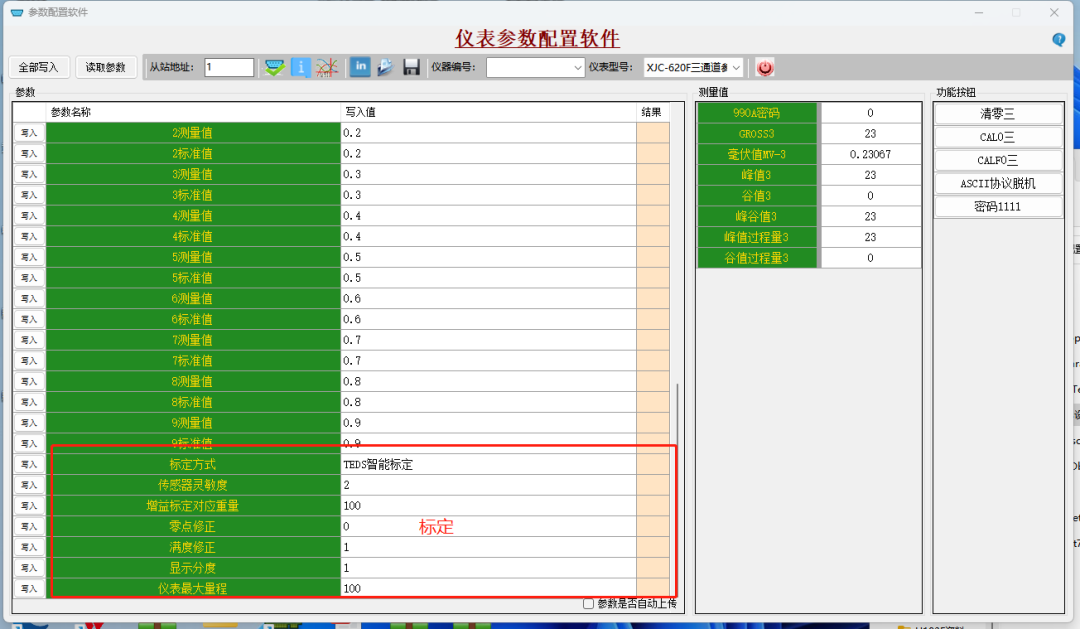Screen dimensions: 1080x629
Task: Click 写入 button for 传感器灵敏度 row
Action: [29, 485]
